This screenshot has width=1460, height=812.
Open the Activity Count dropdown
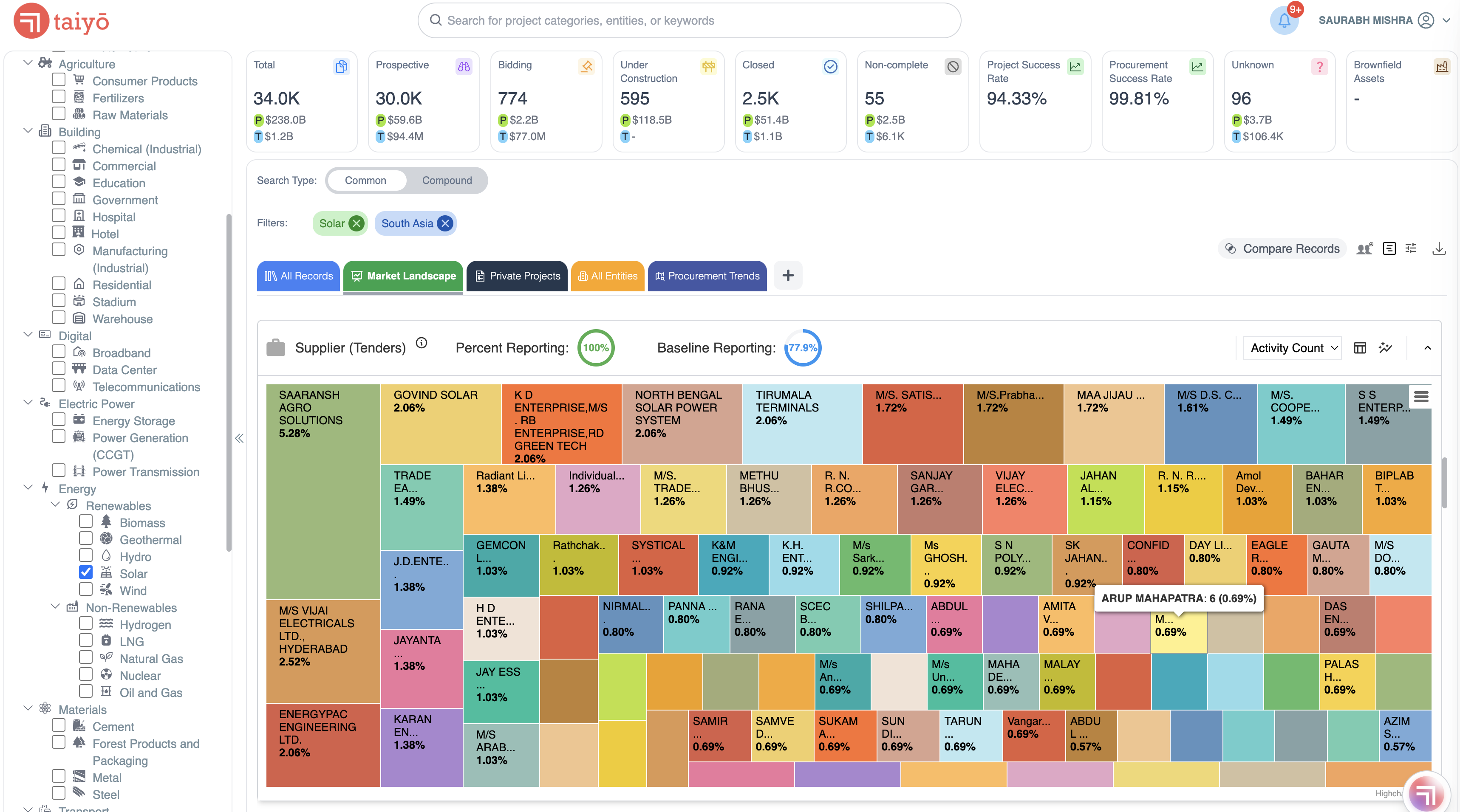(1293, 348)
